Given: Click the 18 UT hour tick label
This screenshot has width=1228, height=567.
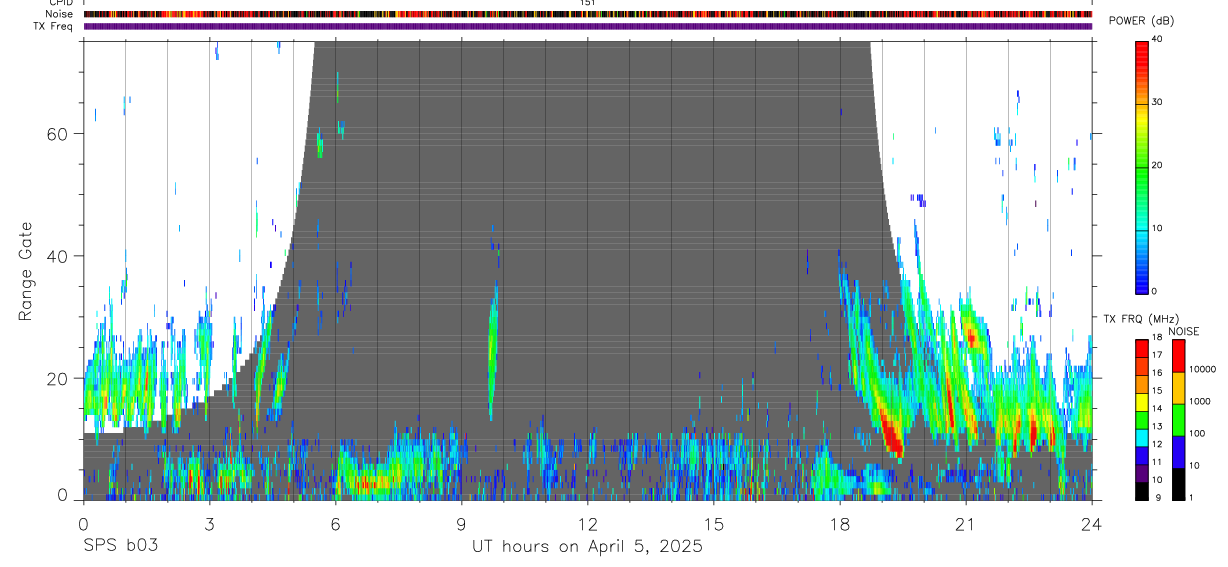Looking at the screenshot, I should click(840, 523).
